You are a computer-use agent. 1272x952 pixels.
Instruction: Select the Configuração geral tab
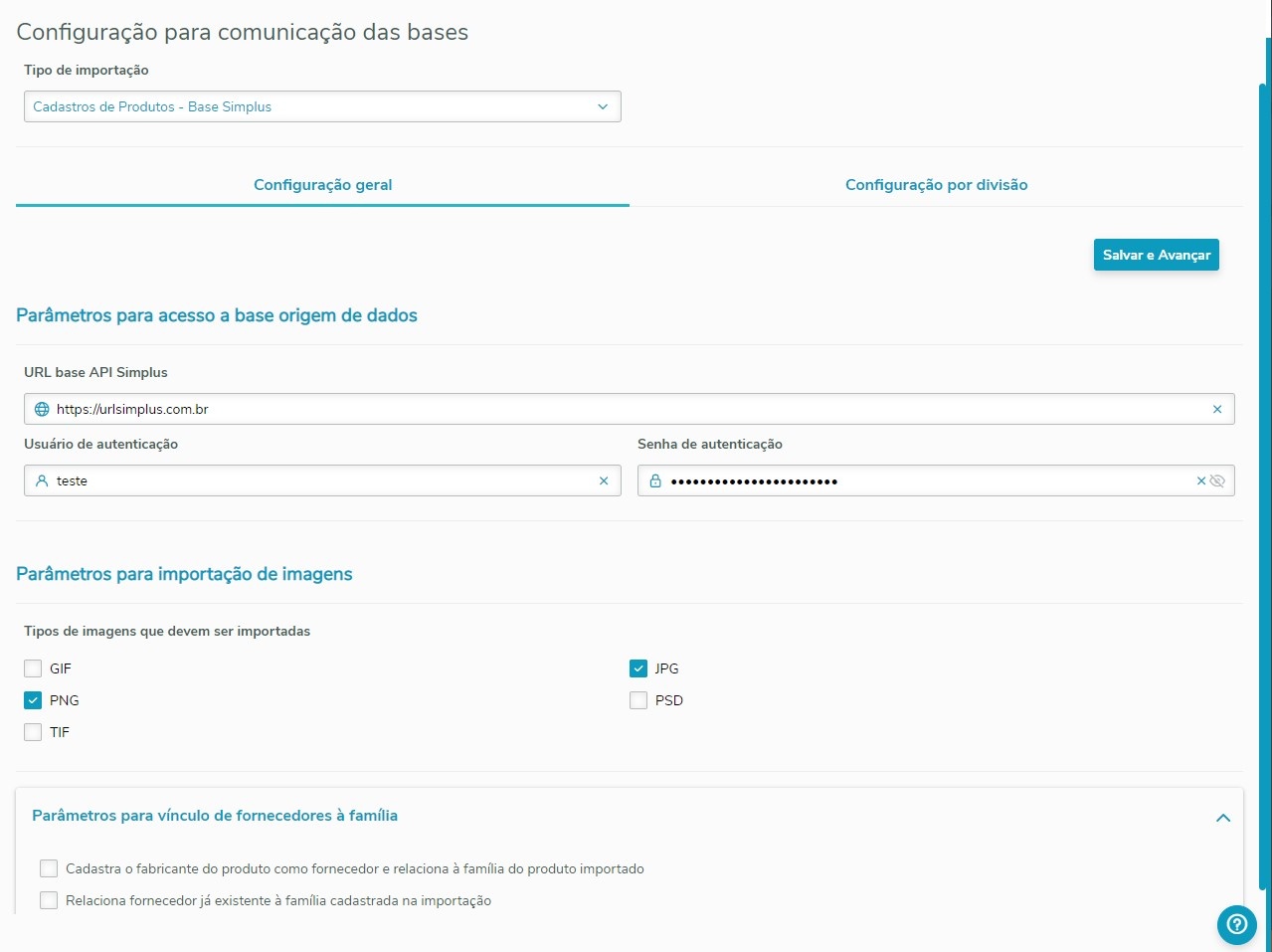(322, 185)
